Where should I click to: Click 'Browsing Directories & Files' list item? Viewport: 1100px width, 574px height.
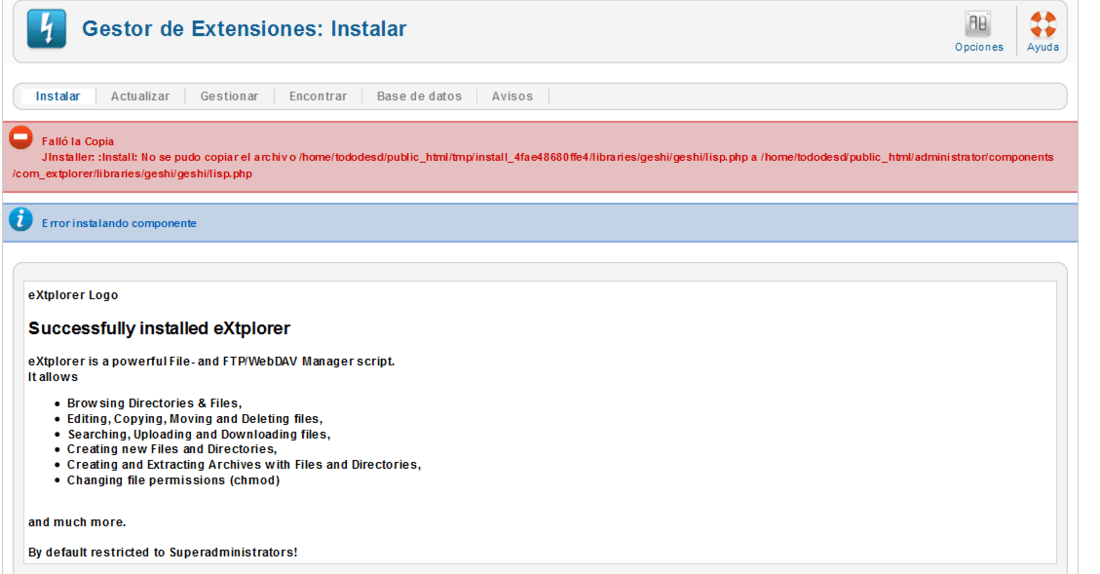(154, 403)
